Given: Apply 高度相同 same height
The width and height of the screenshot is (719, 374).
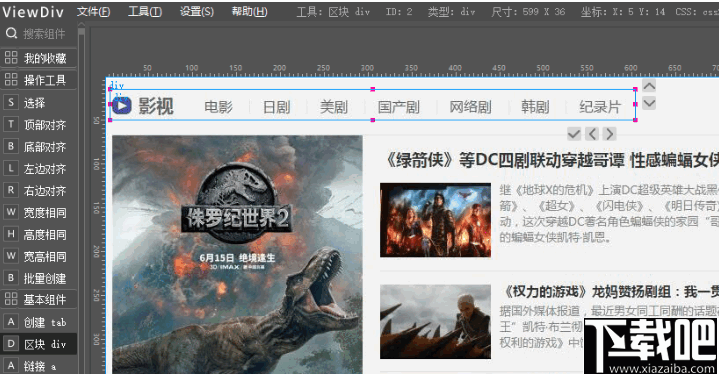Looking at the screenshot, I should click(x=39, y=235).
